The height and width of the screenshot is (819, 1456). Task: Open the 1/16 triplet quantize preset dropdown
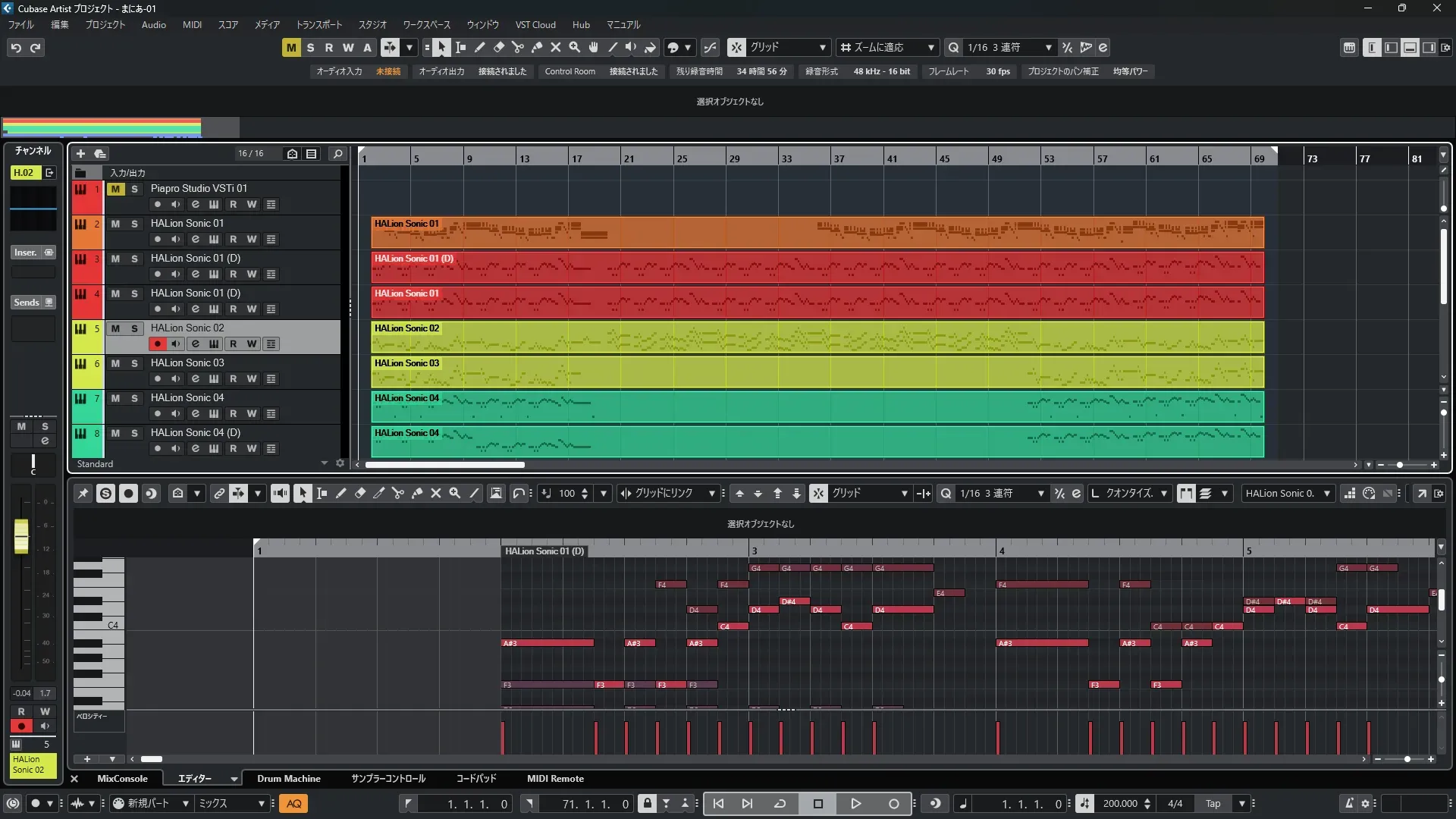coord(1049,48)
